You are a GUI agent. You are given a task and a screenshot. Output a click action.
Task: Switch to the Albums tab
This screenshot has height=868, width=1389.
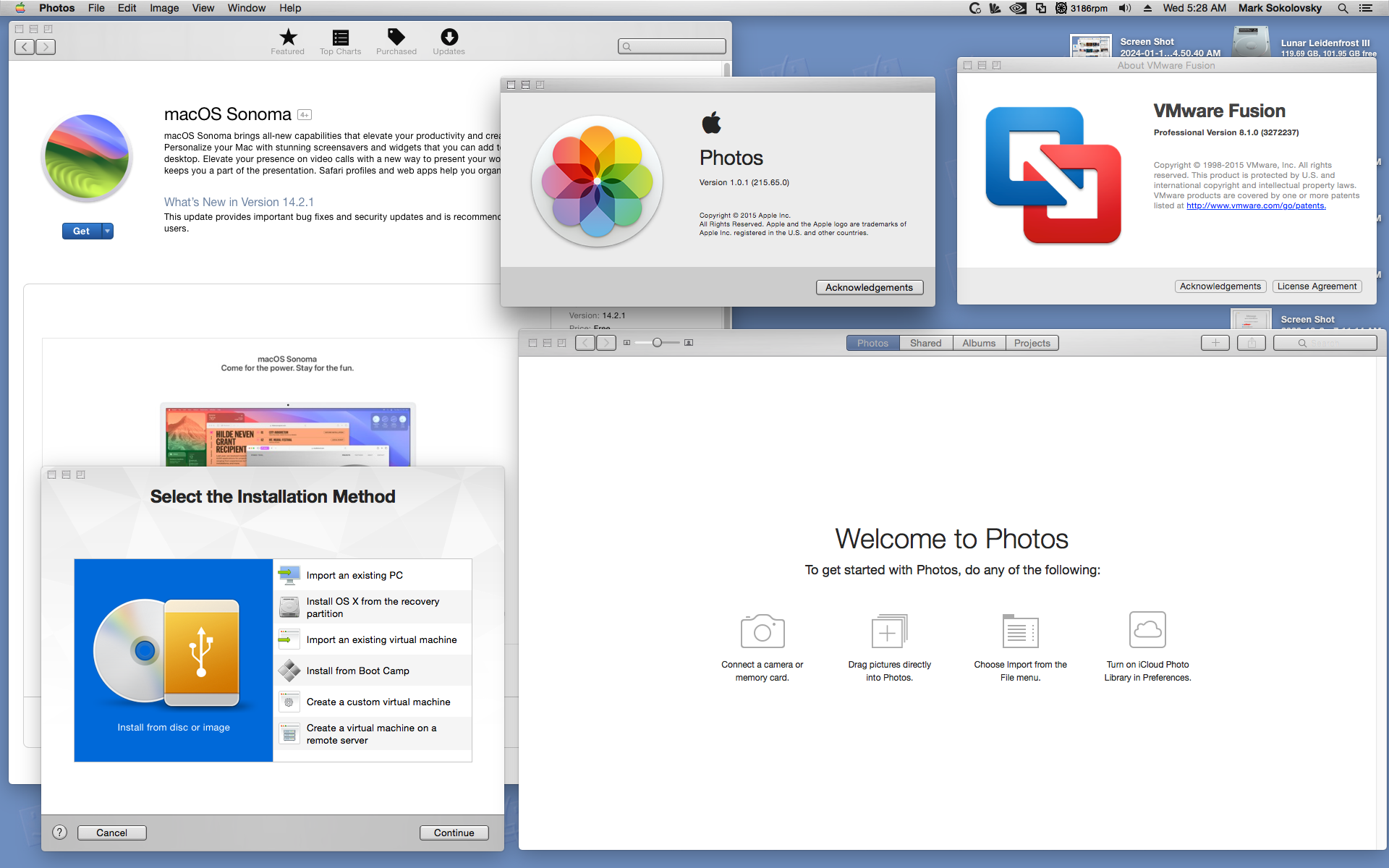point(978,343)
